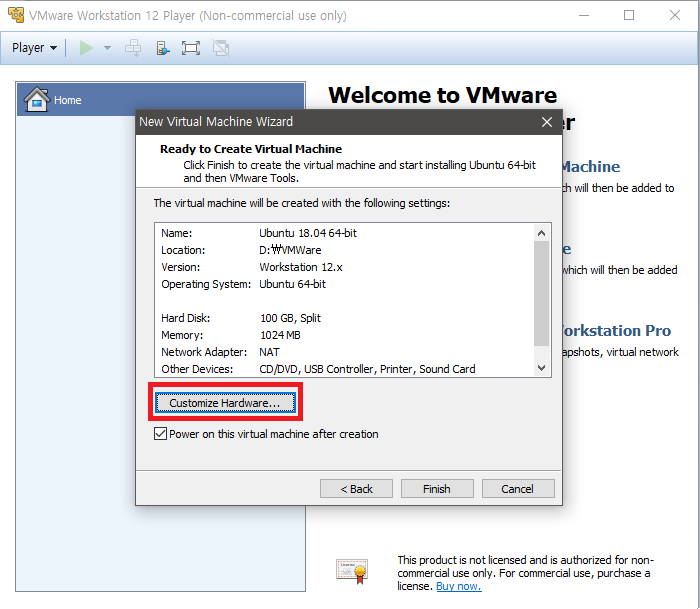700x609 pixels.
Task: Follow the Buy now link
Action: click(x=458, y=586)
